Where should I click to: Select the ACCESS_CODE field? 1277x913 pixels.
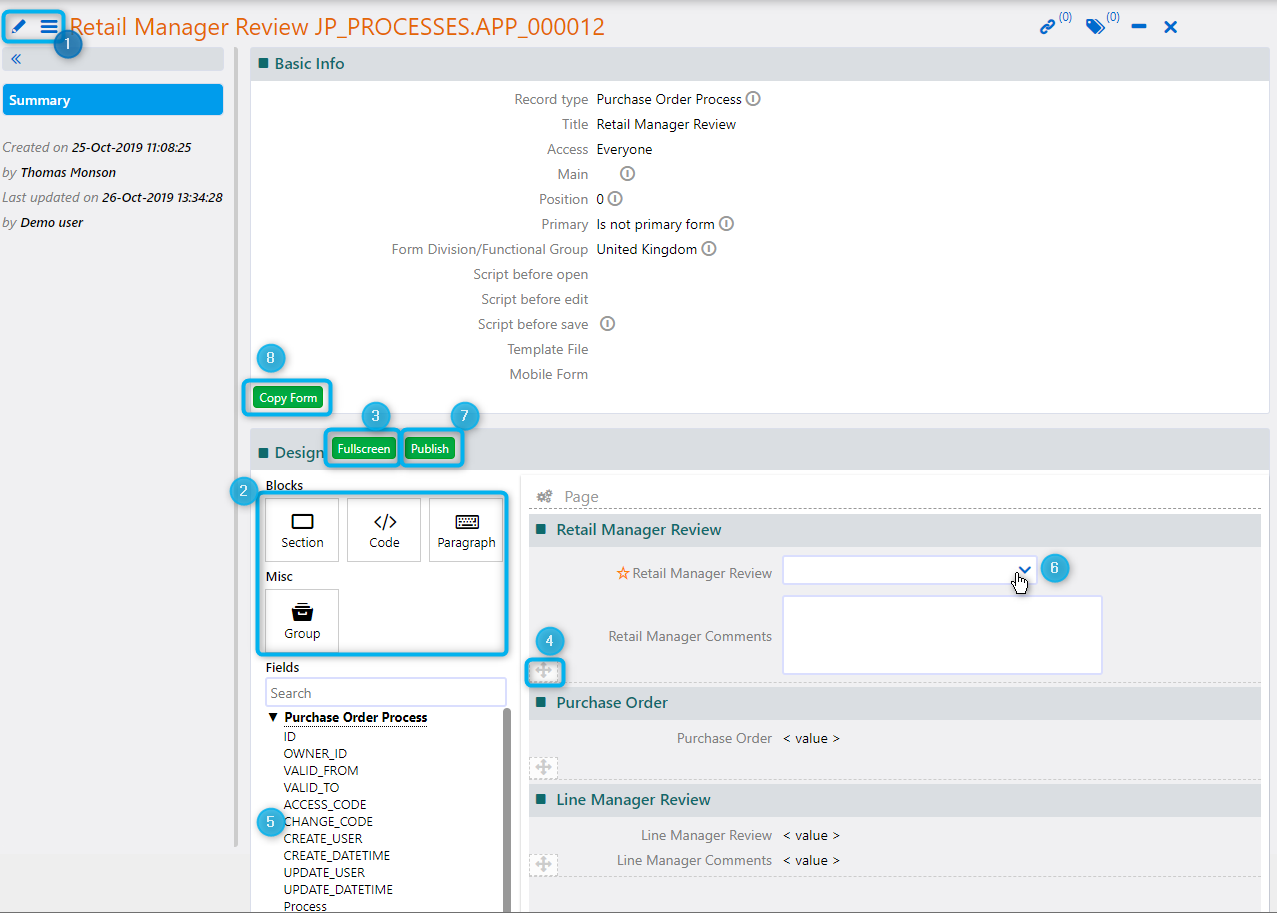(x=325, y=804)
